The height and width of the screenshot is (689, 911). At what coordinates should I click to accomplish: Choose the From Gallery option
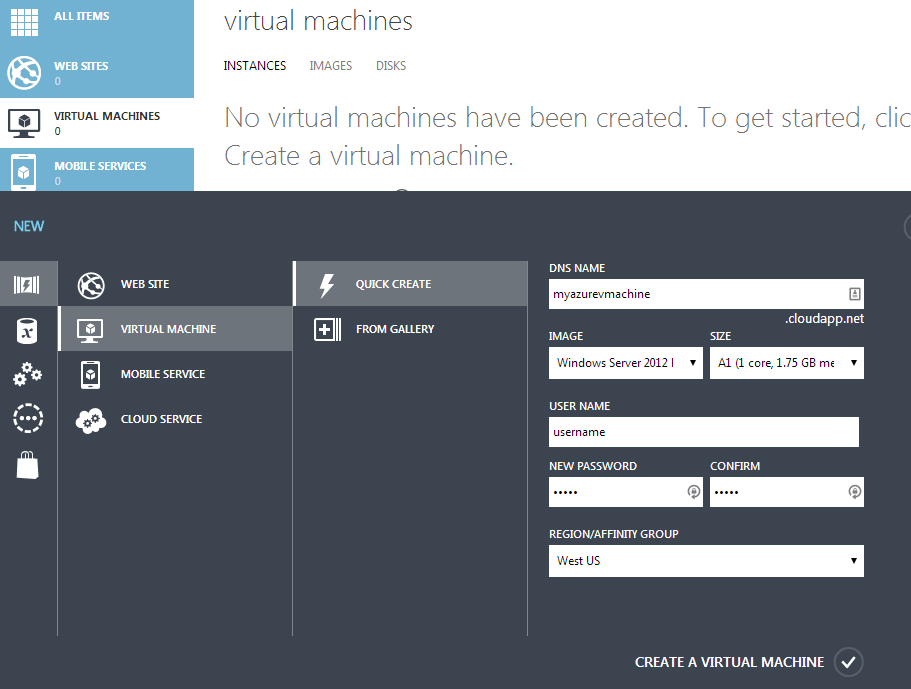click(x=411, y=329)
